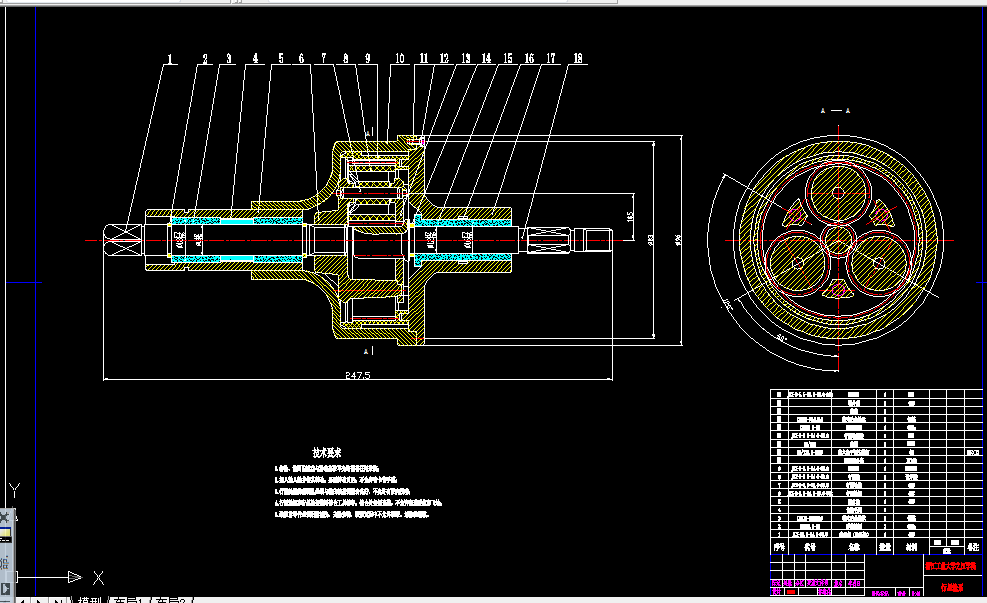The image size is (987, 603).
Task: Click the 技术要求 technical requirements heading
Action: coord(327,453)
